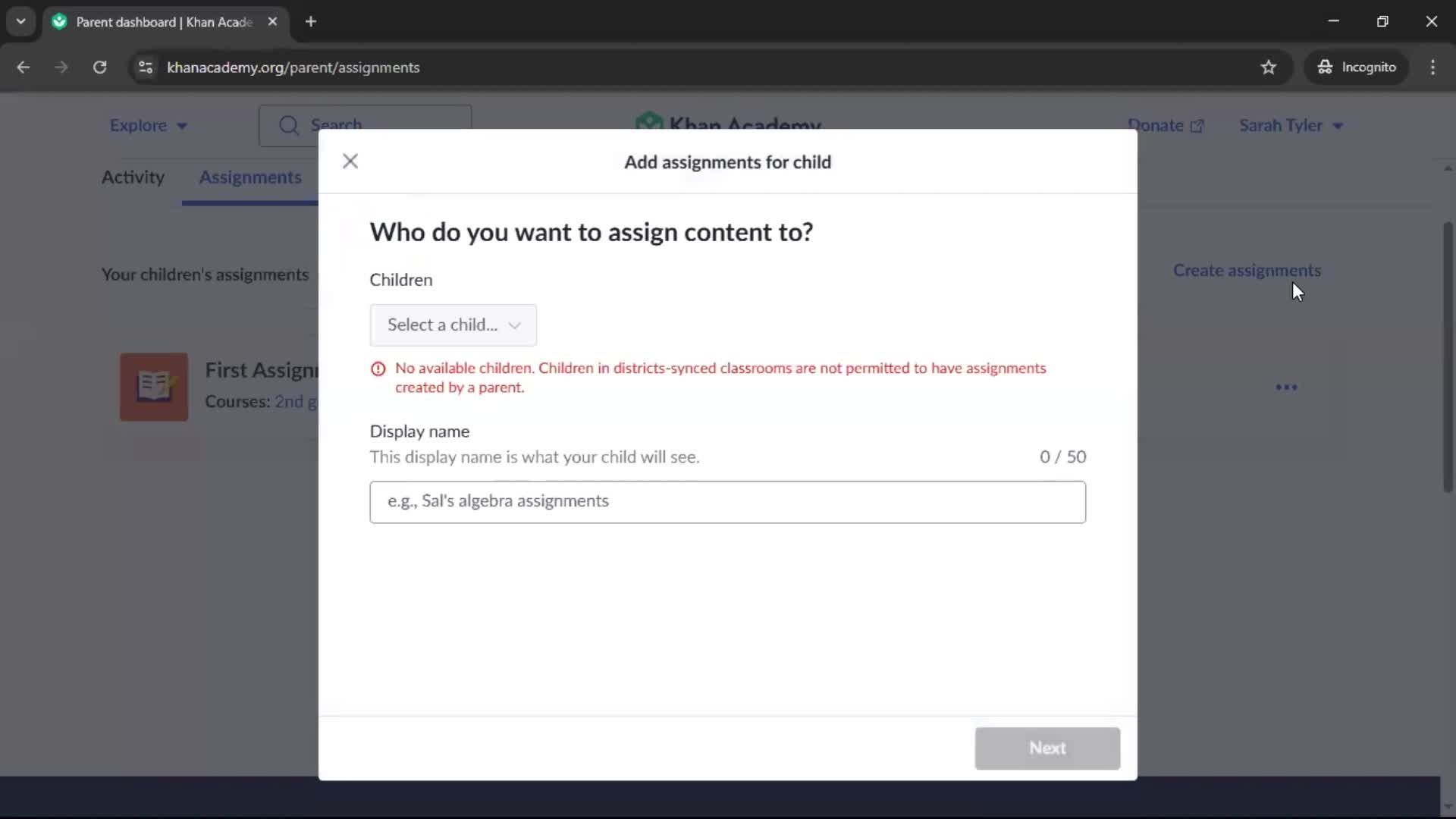Open Chrome three-dot menu
1456x819 pixels.
point(1432,67)
